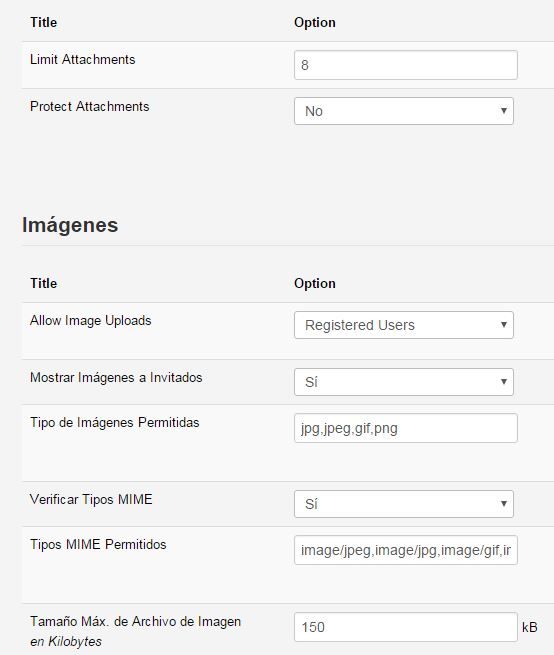The image size is (554, 655).
Task: Expand the Allow Image Uploads dropdown
Action: 404,325
